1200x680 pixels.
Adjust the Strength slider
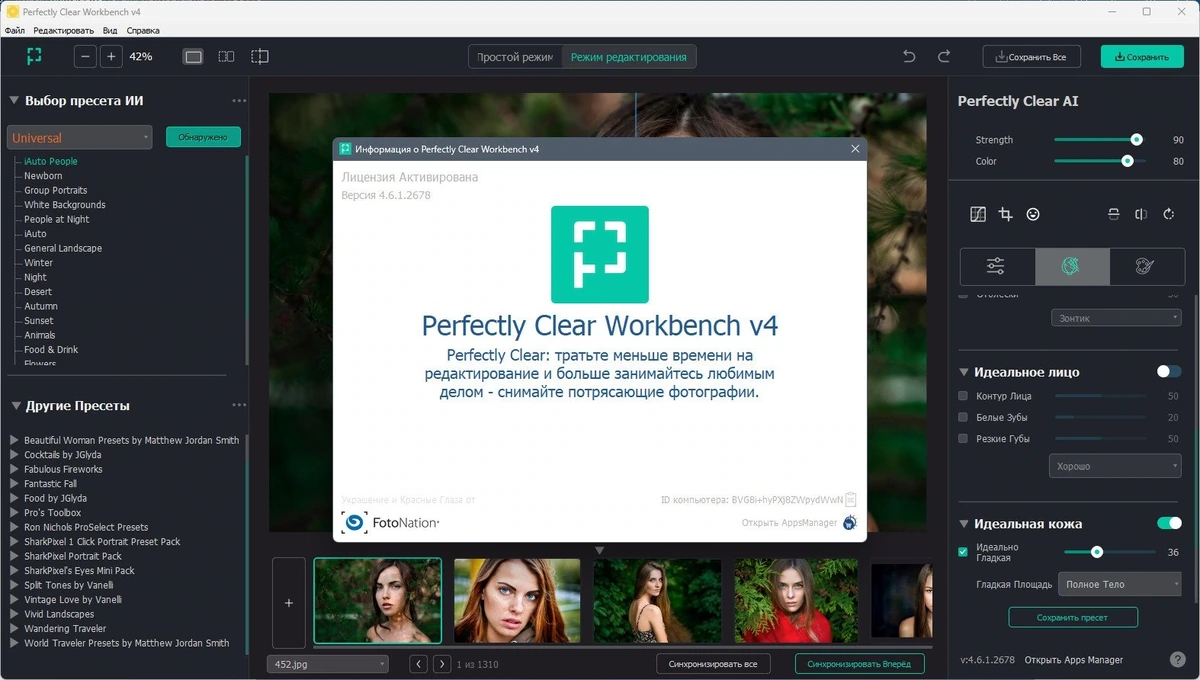coord(1136,140)
